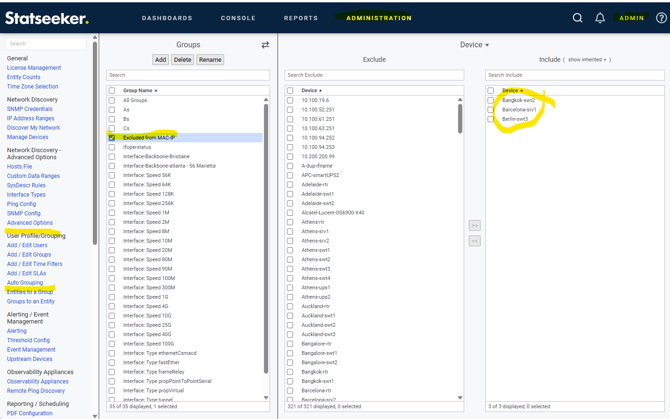Check the Adelaide-rtr device checkbox
The width and height of the screenshot is (670, 419).
click(x=290, y=185)
